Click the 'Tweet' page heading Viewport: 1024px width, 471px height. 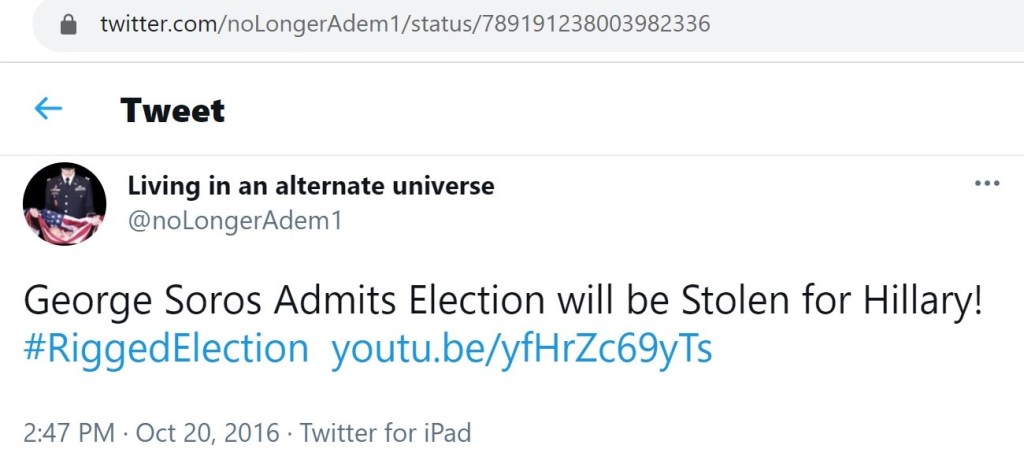[x=172, y=110]
